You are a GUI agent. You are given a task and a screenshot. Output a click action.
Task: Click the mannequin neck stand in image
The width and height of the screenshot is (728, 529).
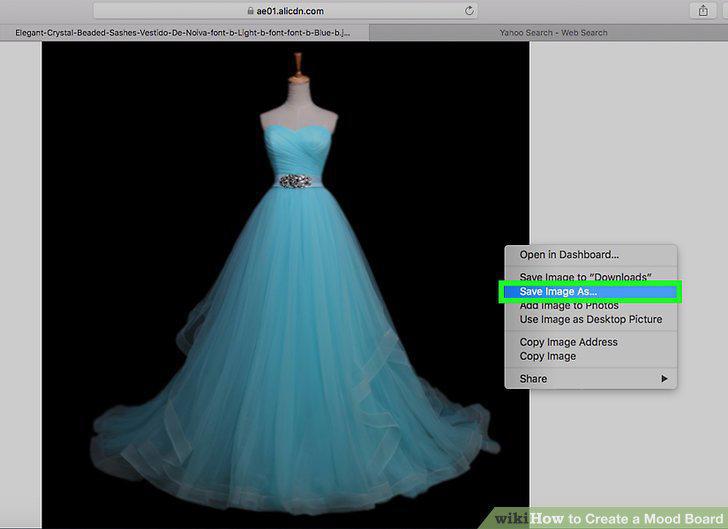(298, 68)
